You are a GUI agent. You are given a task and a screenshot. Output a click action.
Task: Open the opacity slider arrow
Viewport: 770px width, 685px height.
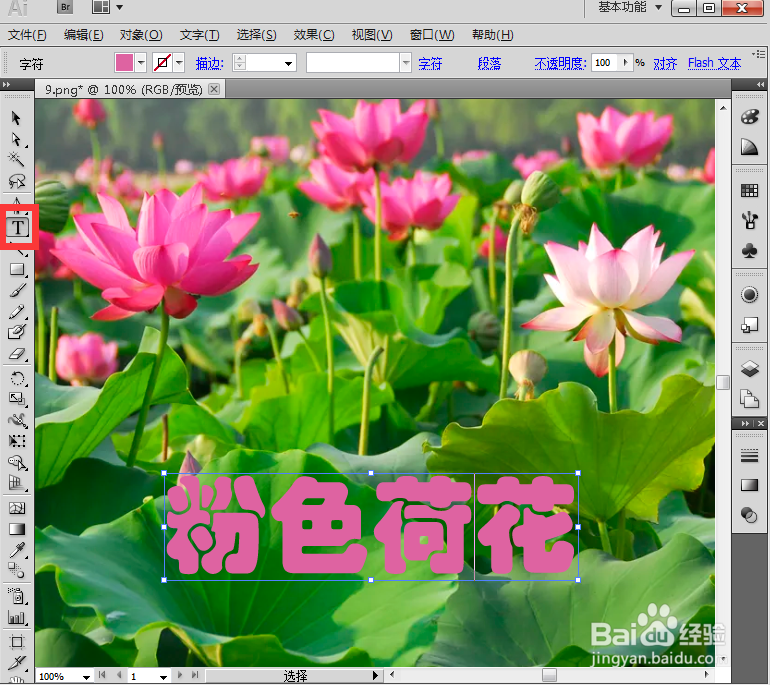pos(625,62)
